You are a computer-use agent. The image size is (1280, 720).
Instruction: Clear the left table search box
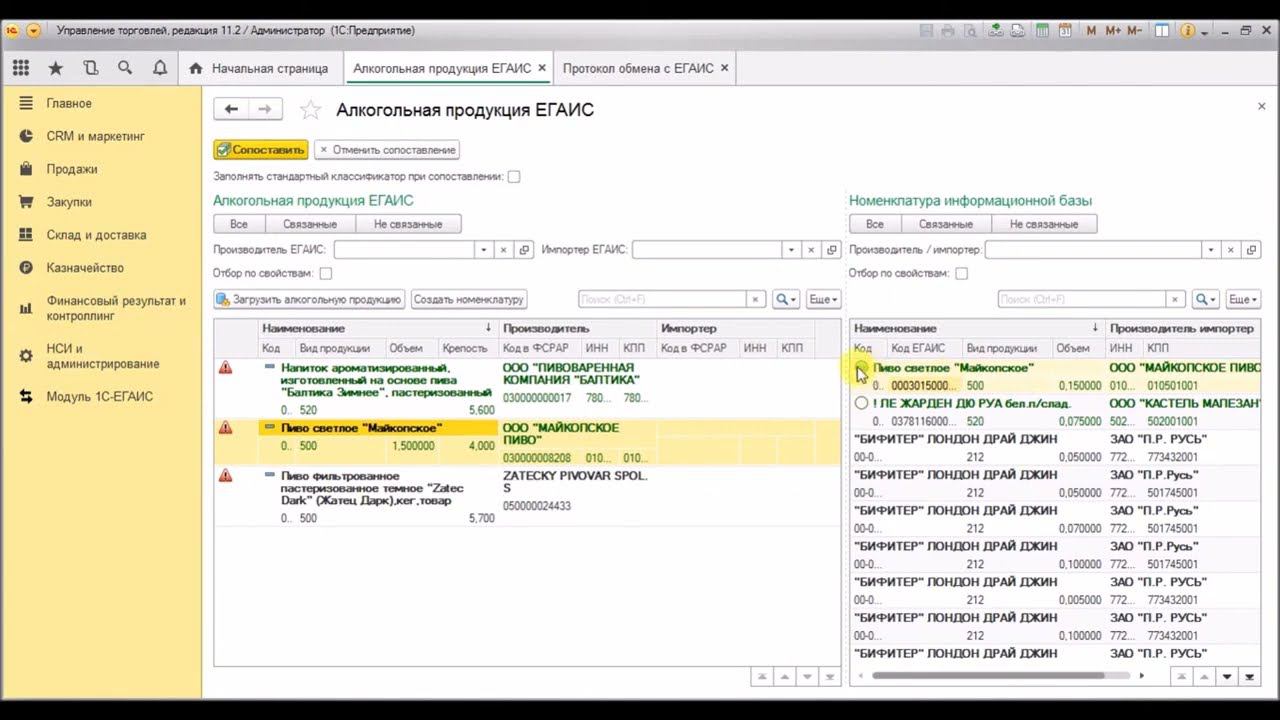tap(756, 299)
